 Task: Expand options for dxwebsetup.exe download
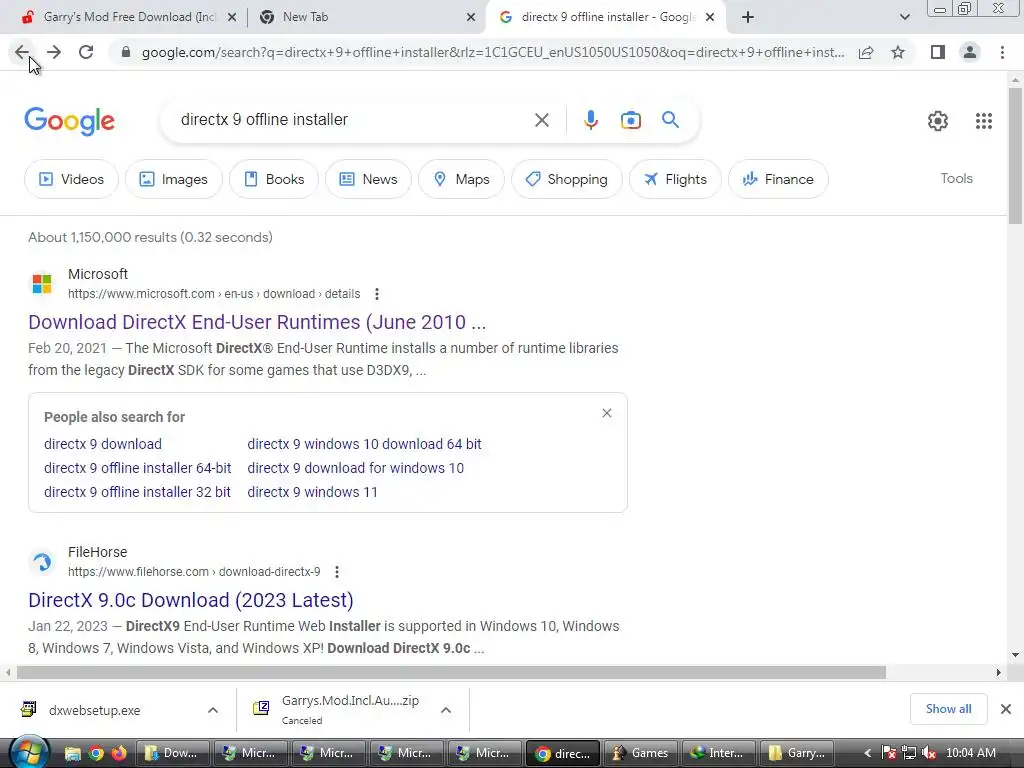(213, 710)
